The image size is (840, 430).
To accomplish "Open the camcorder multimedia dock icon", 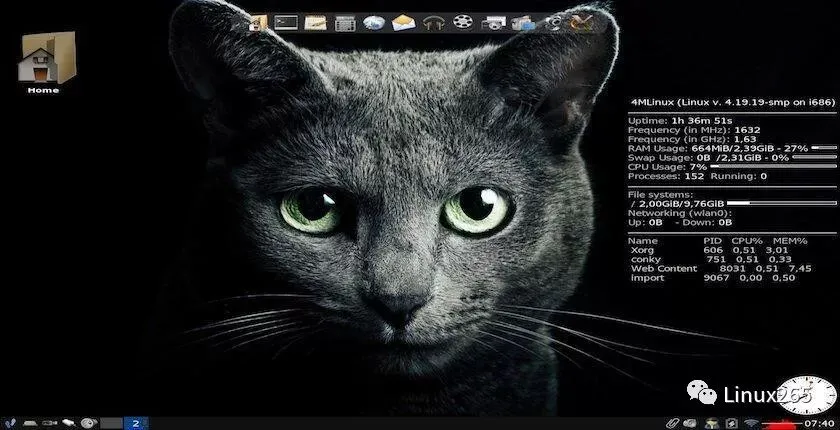I will [523, 23].
